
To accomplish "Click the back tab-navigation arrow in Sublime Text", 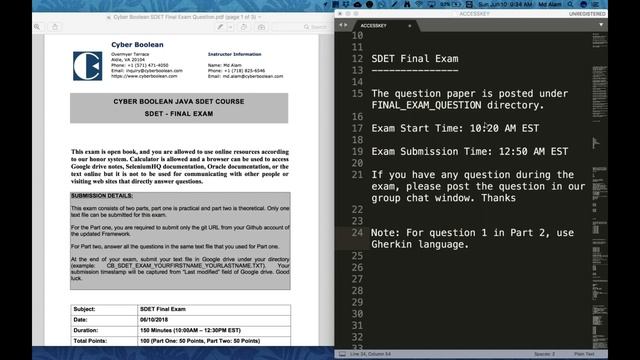I will [341, 25].
